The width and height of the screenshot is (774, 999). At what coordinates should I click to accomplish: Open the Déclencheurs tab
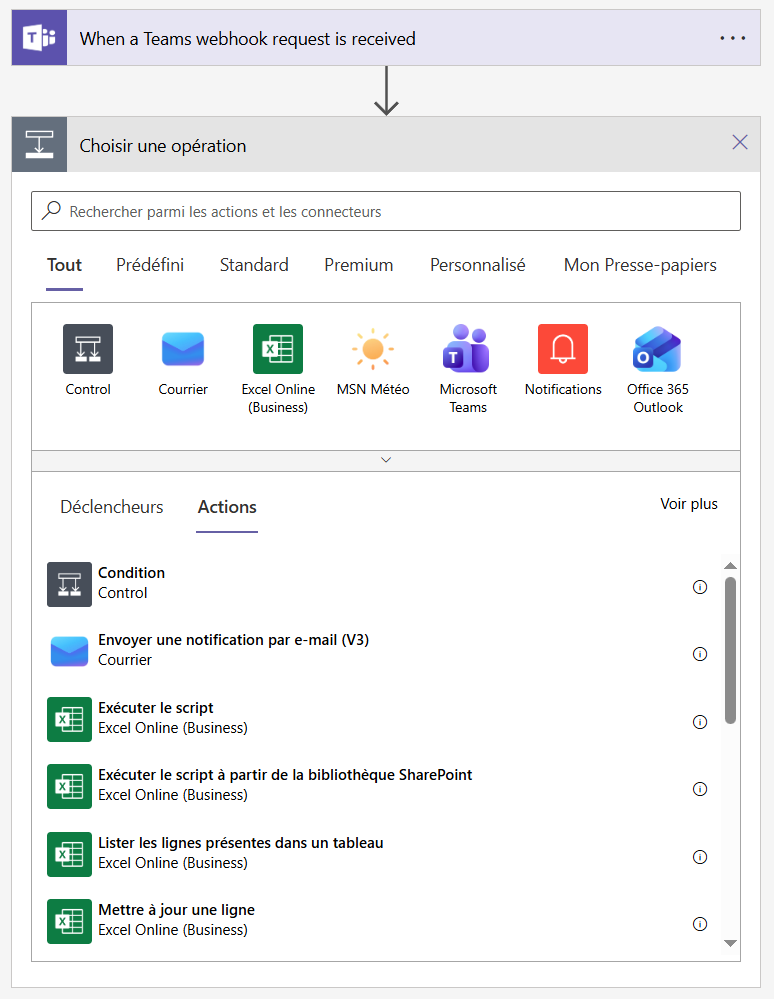point(112,507)
